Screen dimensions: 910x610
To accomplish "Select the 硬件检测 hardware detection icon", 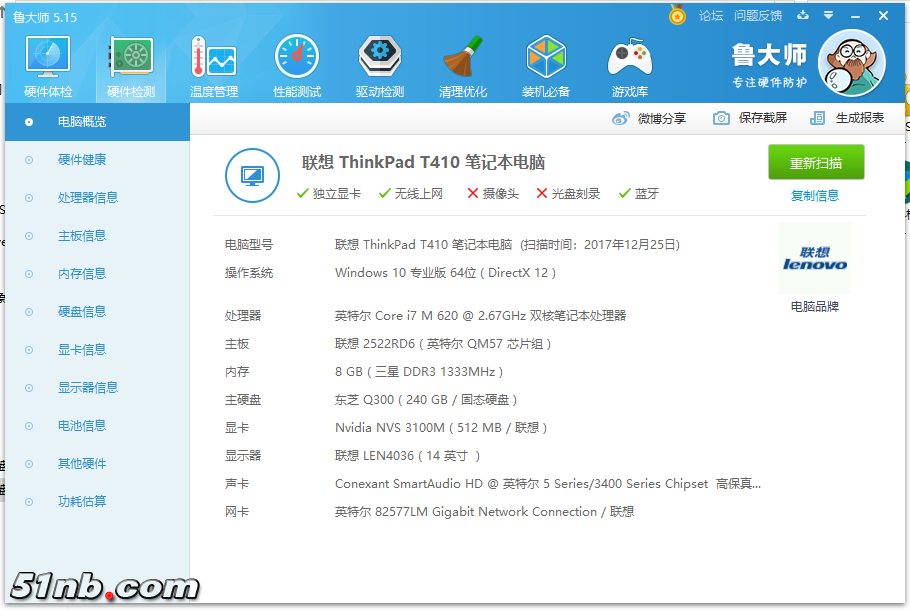I will [131, 66].
